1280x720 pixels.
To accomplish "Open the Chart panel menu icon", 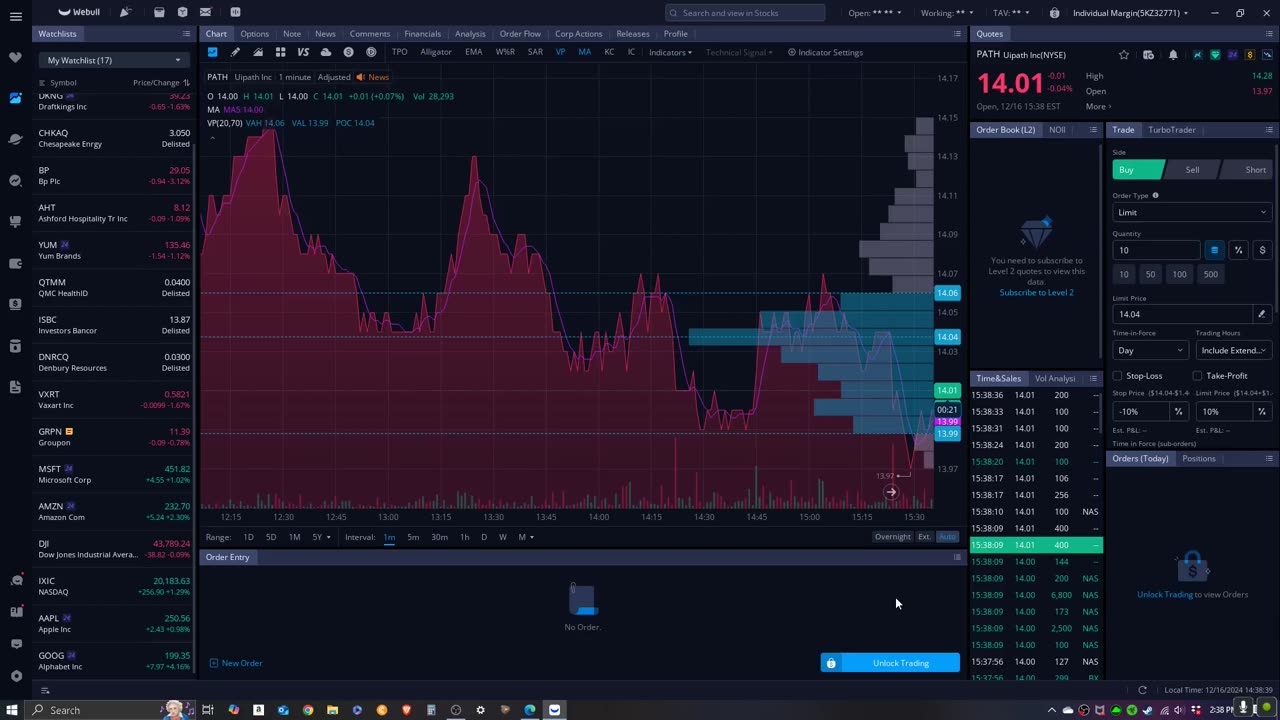I will click(x=957, y=34).
